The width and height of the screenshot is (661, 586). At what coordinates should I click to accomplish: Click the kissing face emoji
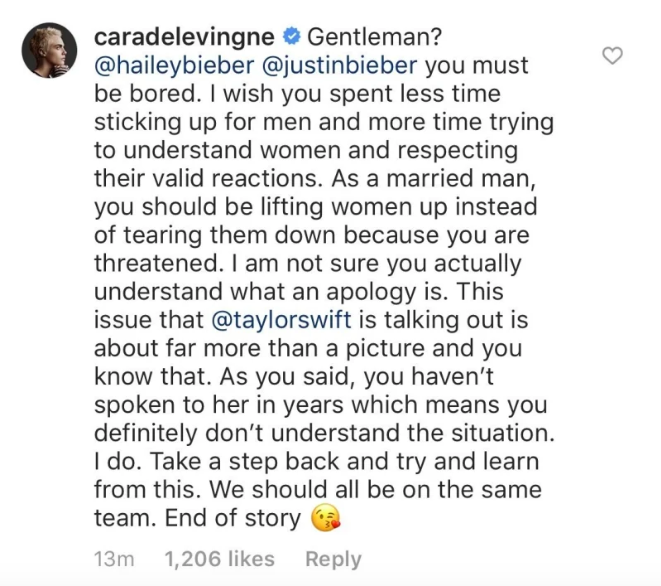[x=325, y=517]
